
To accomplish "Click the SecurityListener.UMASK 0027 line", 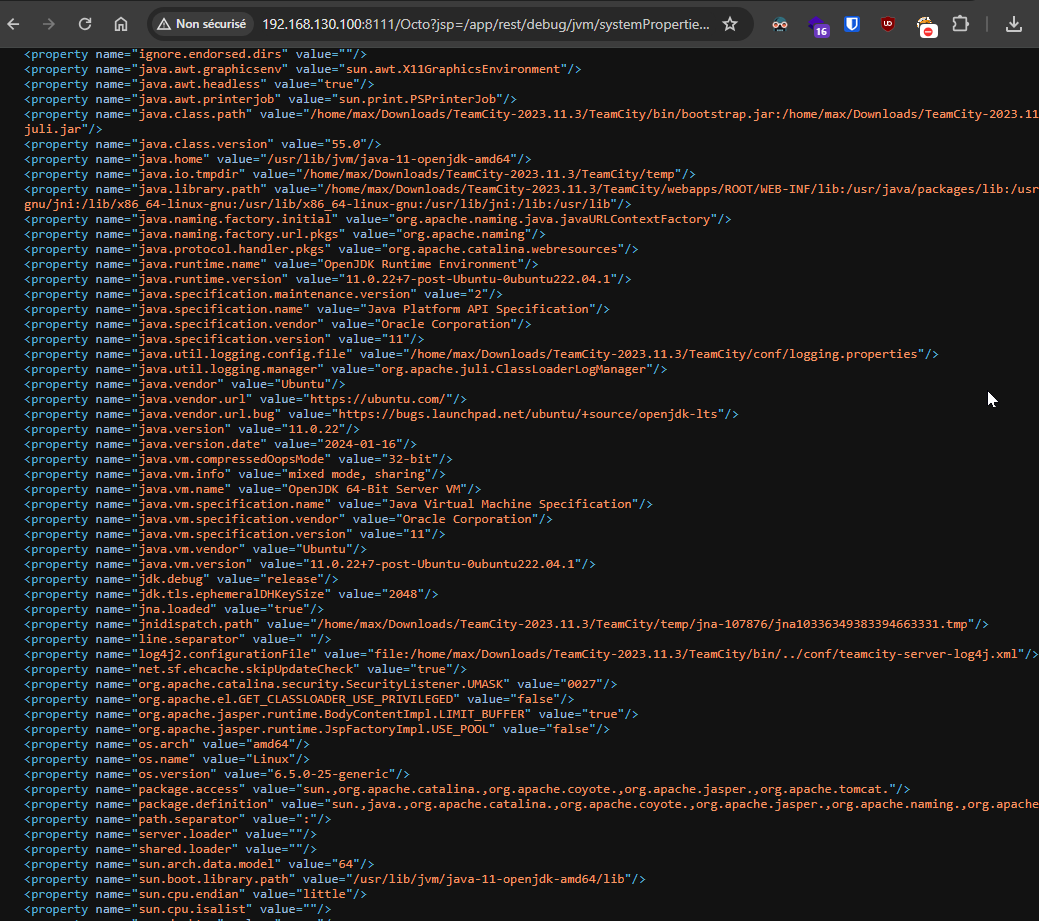I will coord(321,684).
